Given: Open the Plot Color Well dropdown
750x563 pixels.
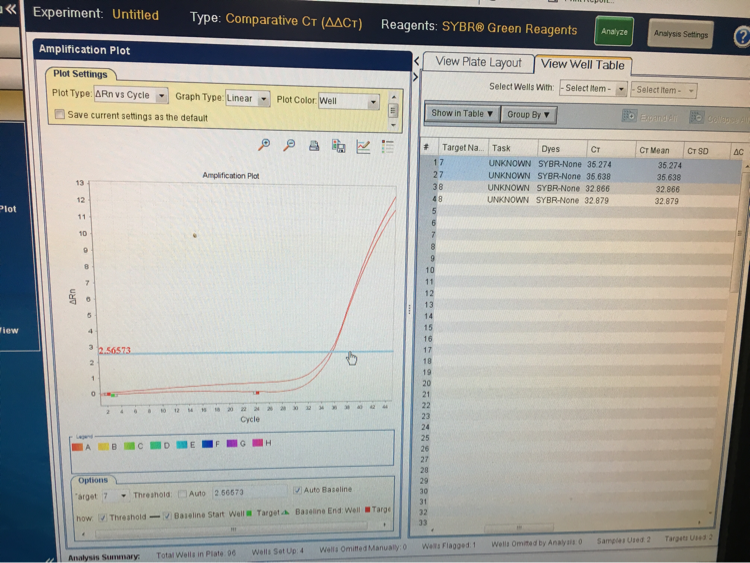Looking at the screenshot, I should (349, 101).
